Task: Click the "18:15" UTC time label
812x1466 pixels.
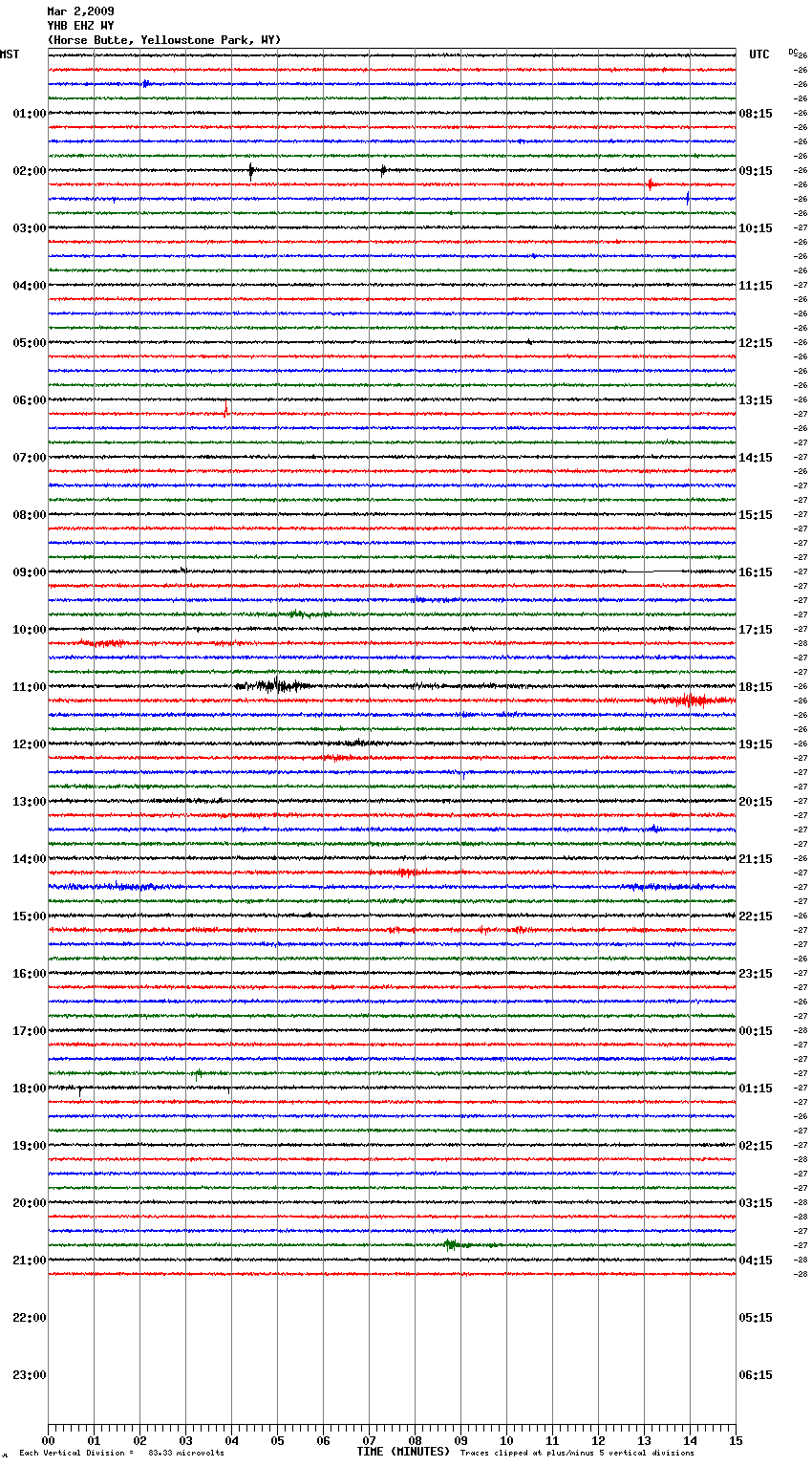Action: [x=756, y=687]
